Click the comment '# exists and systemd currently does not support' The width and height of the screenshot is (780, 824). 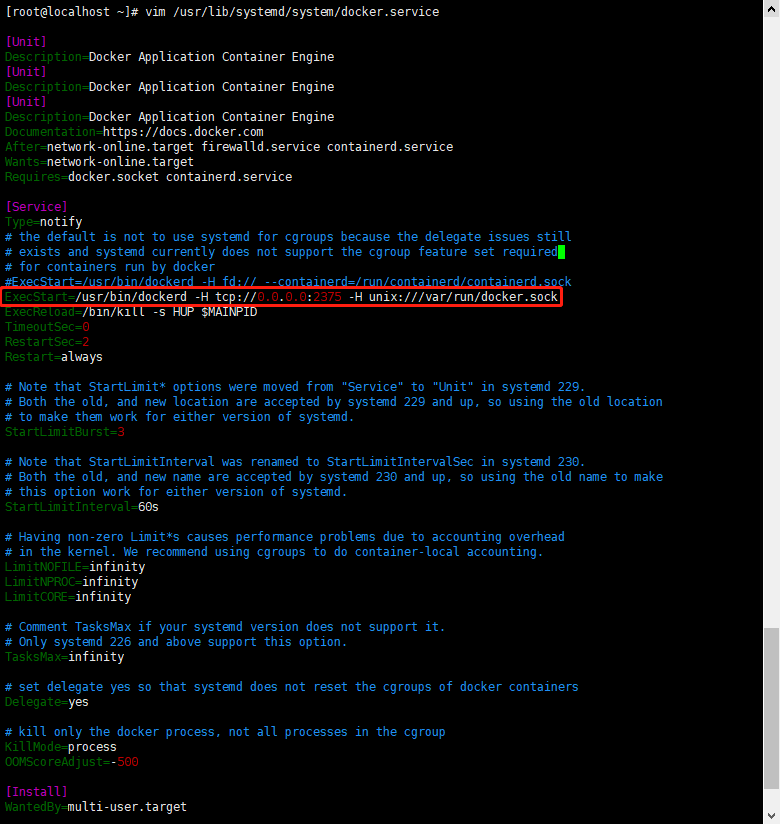click(281, 252)
